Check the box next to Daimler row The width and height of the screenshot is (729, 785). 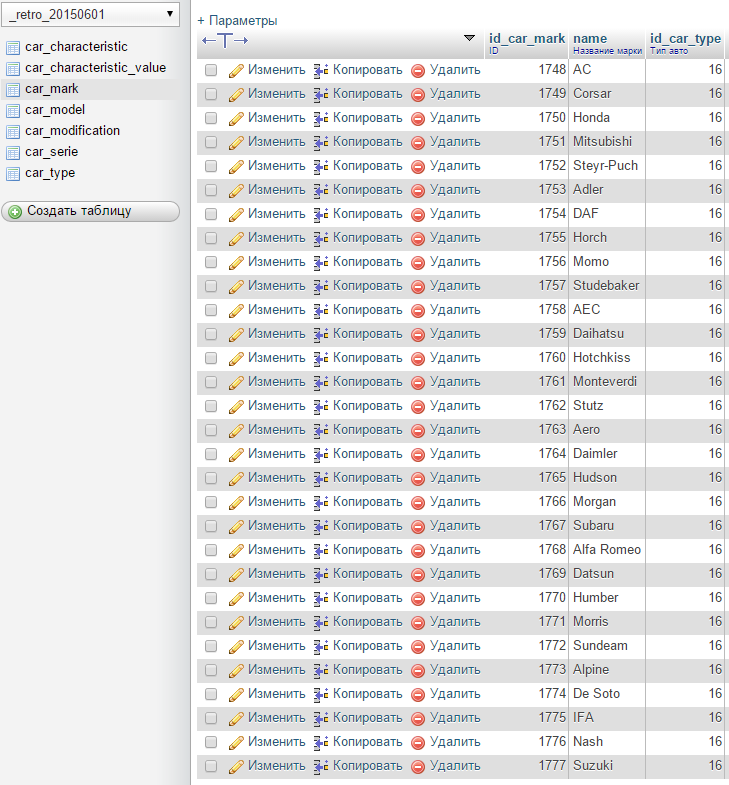click(x=211, y=454)
